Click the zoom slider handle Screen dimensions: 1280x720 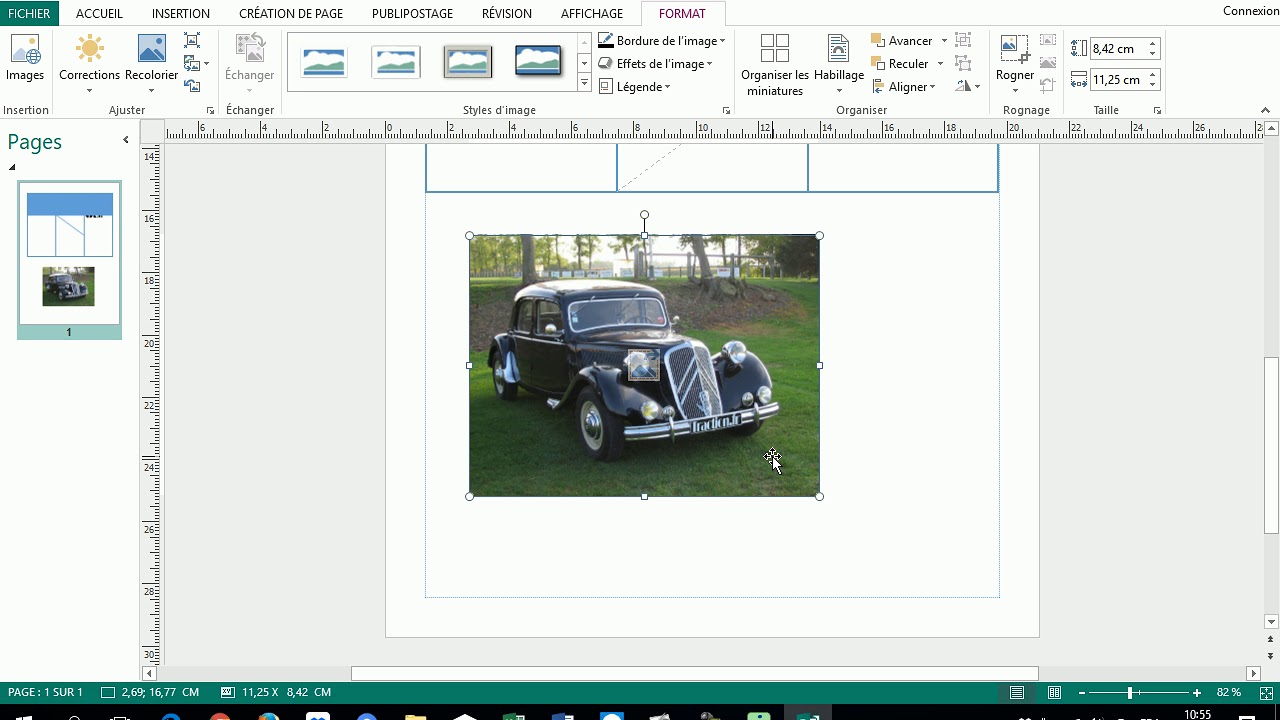(1130, 693)
